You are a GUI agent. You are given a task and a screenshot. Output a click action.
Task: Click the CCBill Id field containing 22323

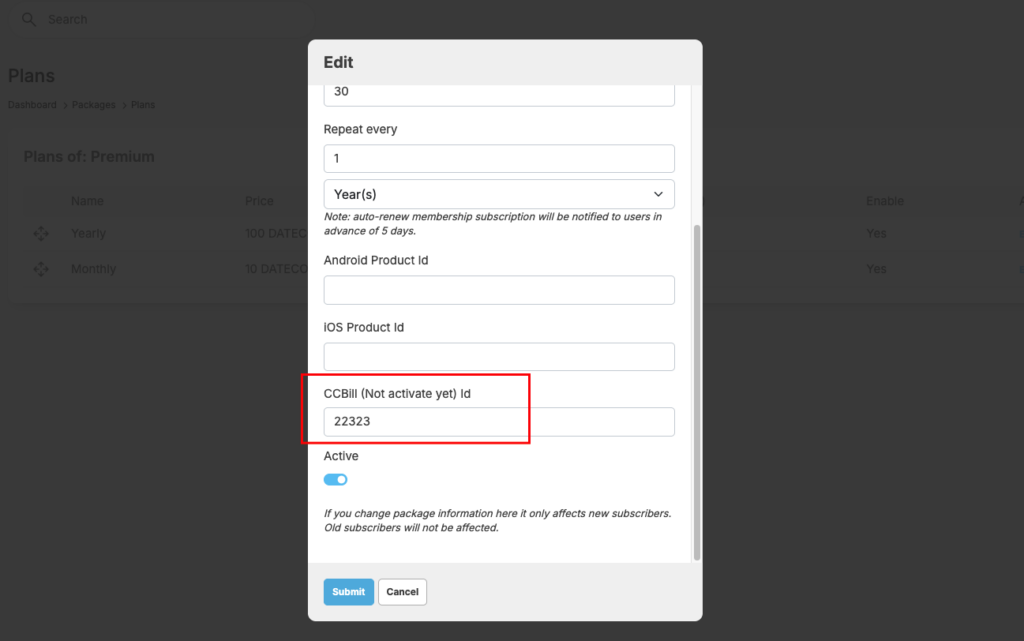click(x=499, y=422)
